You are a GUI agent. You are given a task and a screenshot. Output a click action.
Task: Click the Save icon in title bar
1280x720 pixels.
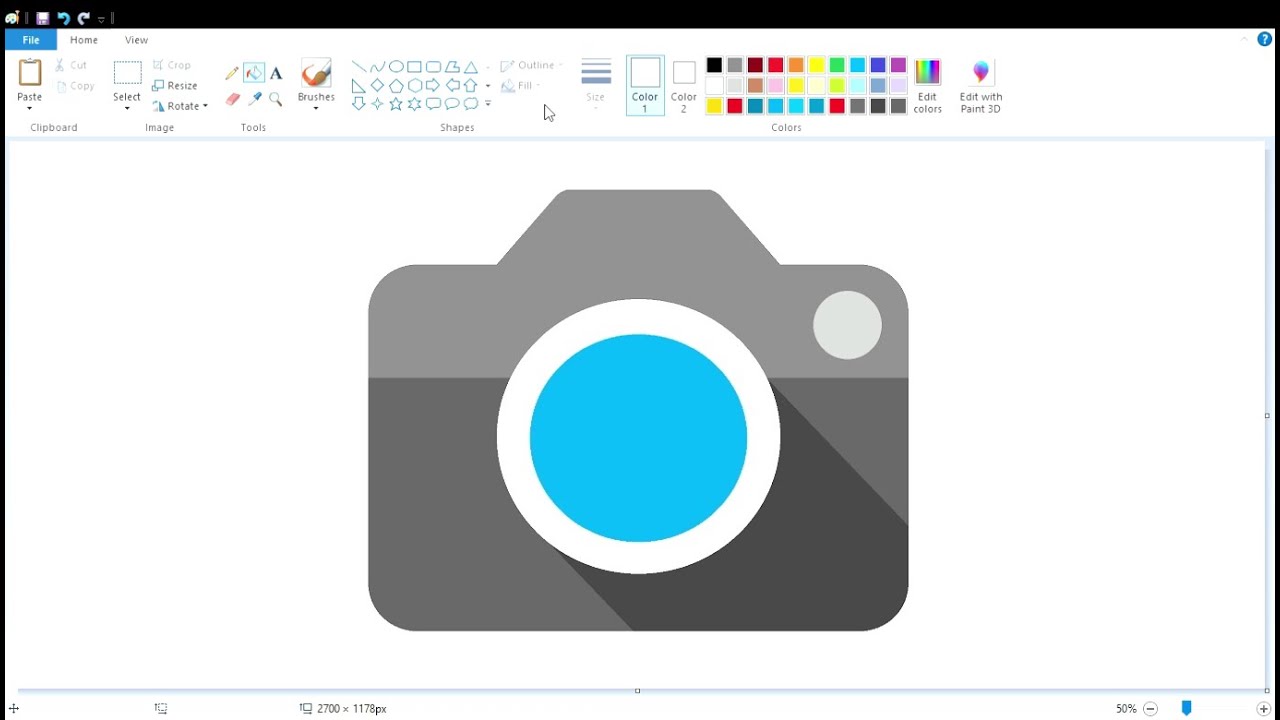coord(42,18)
